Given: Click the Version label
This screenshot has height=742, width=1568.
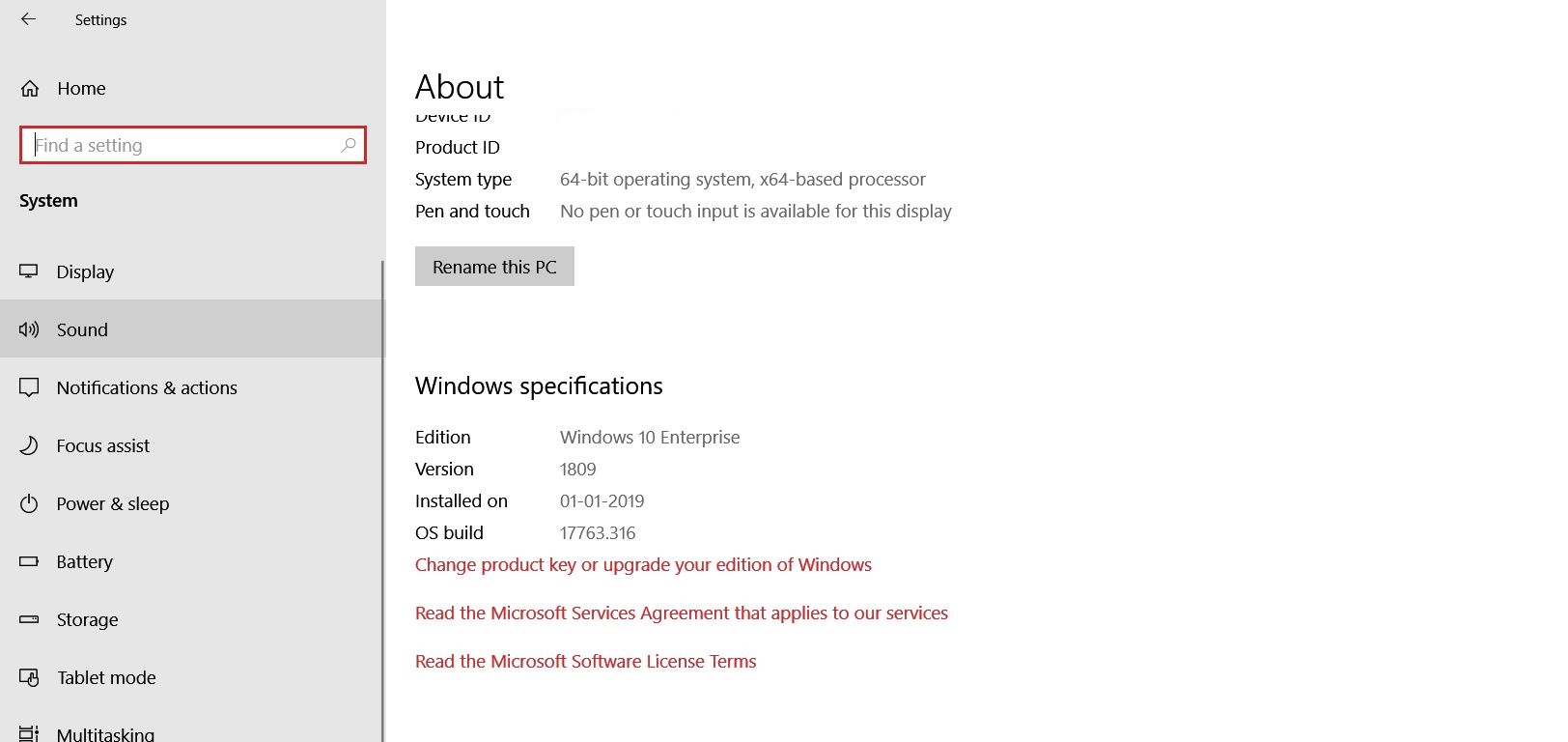Looking at the screenshot, I should (x=444, y=470).
